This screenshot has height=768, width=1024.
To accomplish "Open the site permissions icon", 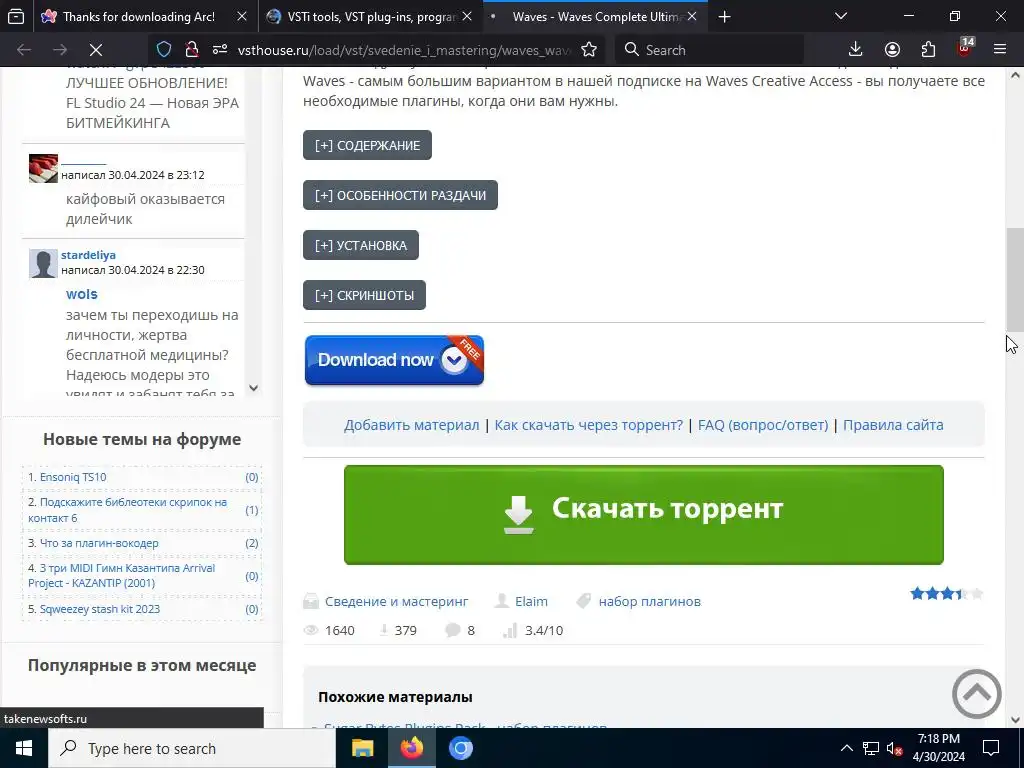I will click(x=220, y=50).
